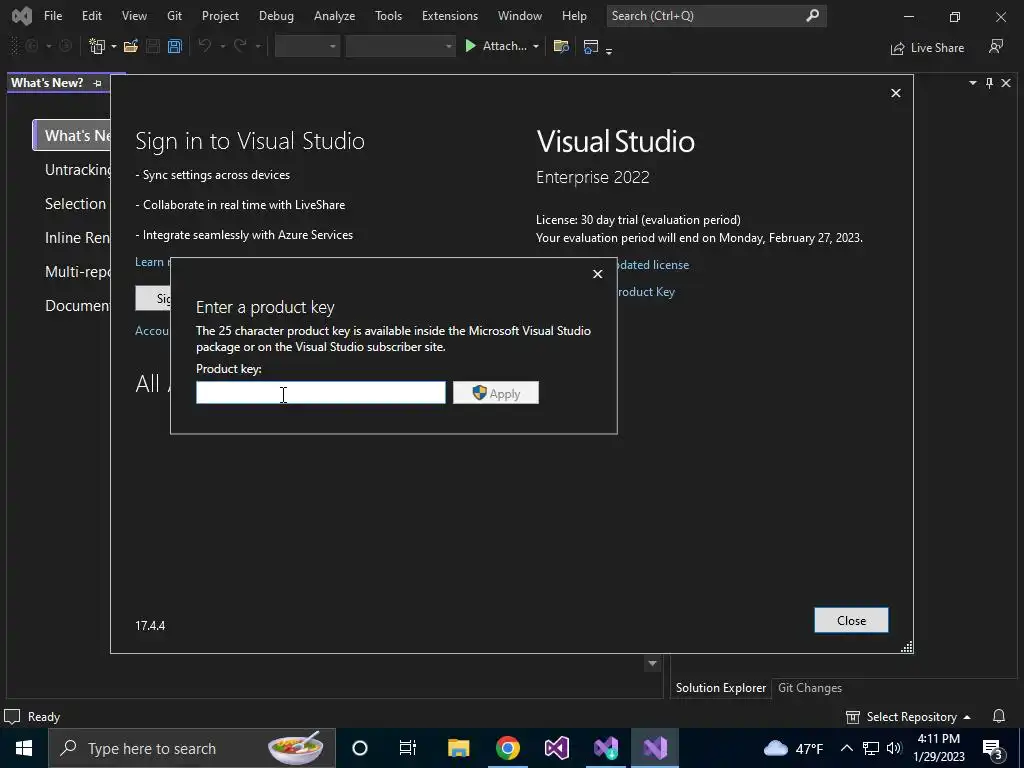Open the File menu
The height and width of the screenshot is (768, 1024).
(53, 16)
